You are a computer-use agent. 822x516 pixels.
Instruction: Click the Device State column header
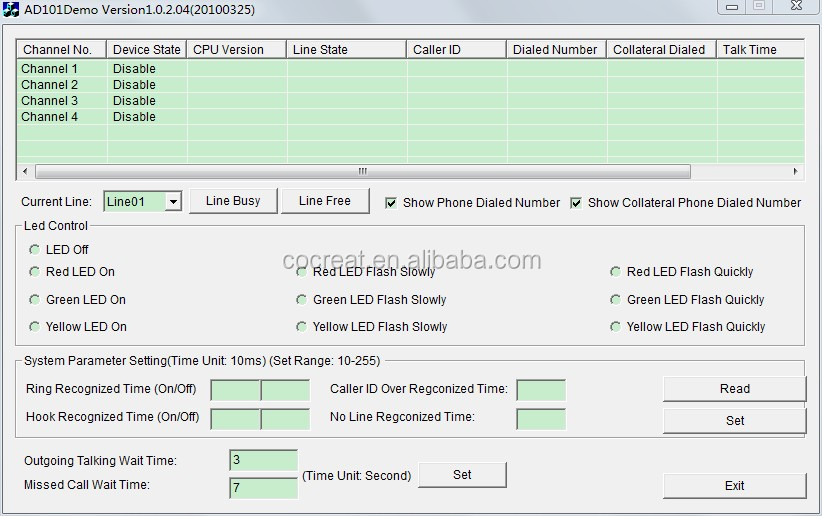pos(147,50)
